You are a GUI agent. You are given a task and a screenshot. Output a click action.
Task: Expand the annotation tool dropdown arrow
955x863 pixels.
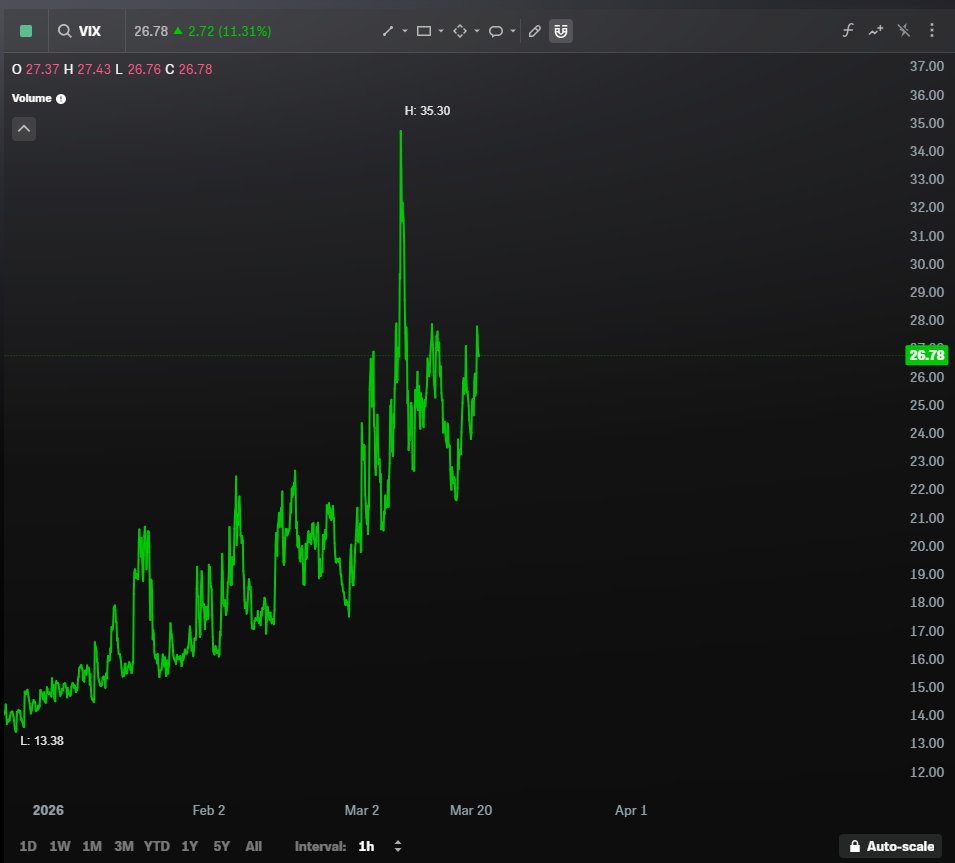pyautogui.click(x=513, y=31)
